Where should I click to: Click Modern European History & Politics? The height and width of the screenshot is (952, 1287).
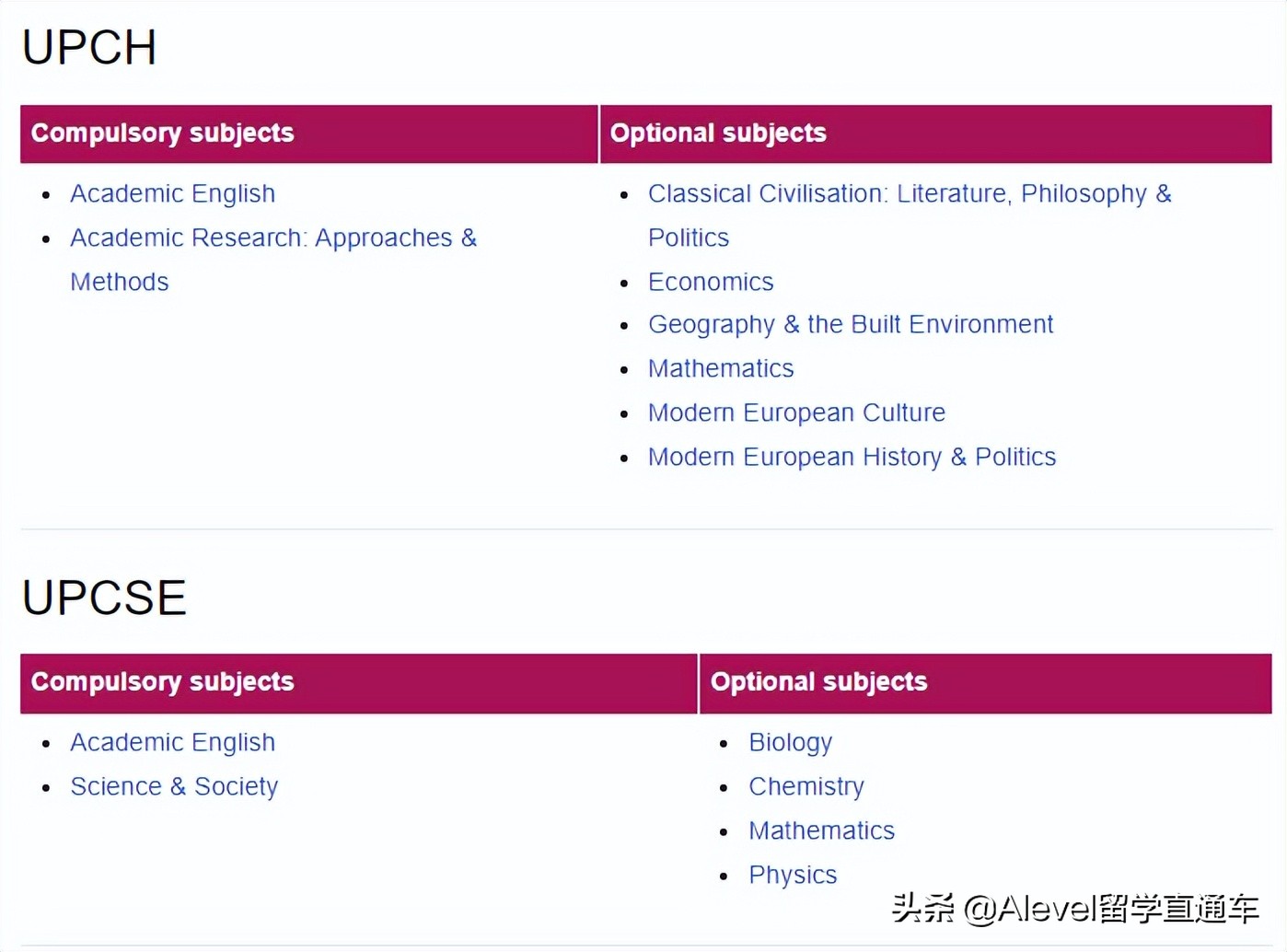[x=852, y=457]
